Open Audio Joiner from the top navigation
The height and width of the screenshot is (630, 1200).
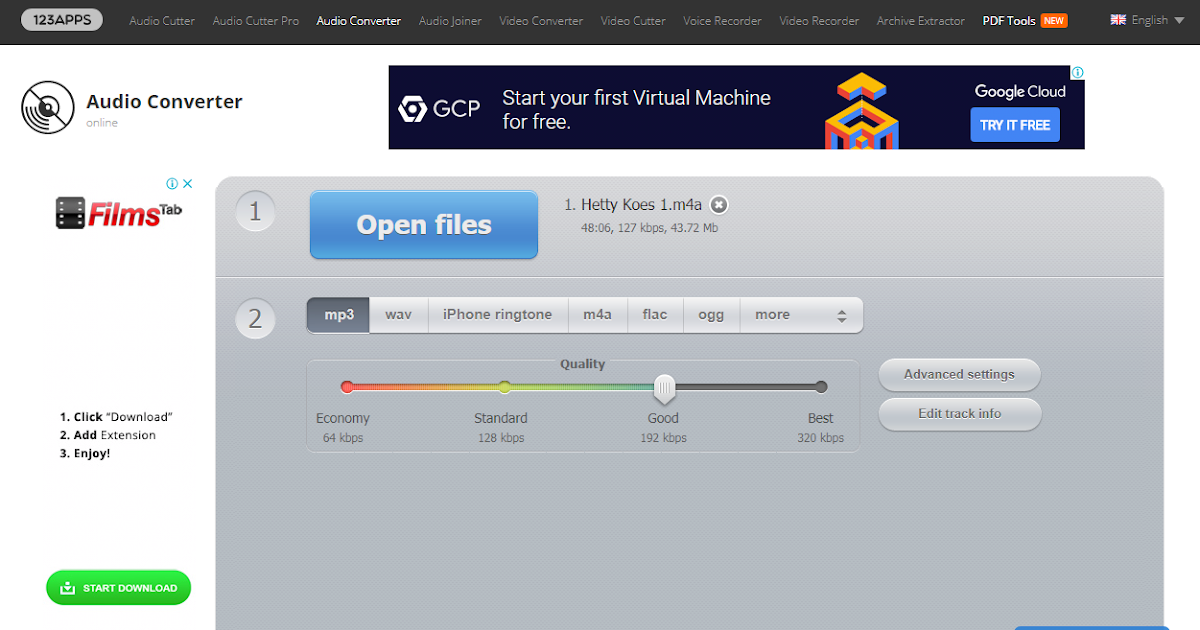(x=450, y=20)
